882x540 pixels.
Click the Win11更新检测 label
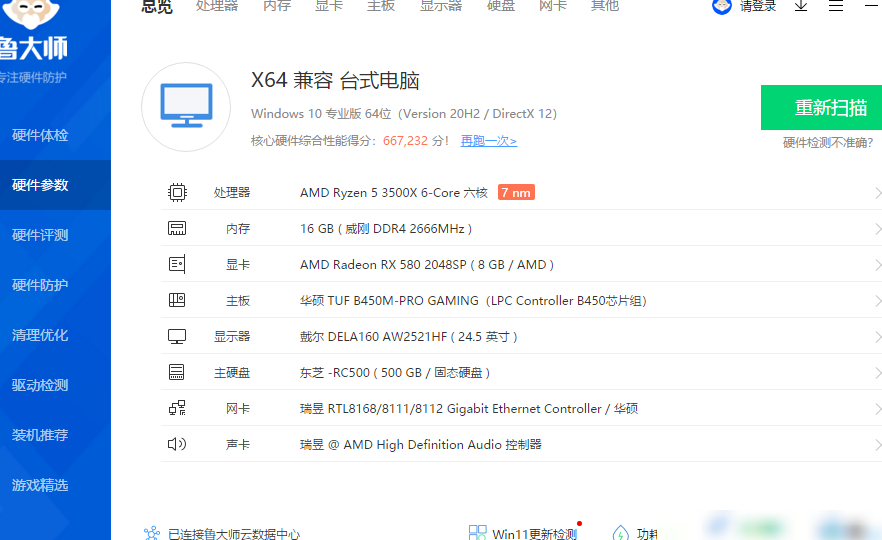(x=534, y=534)
